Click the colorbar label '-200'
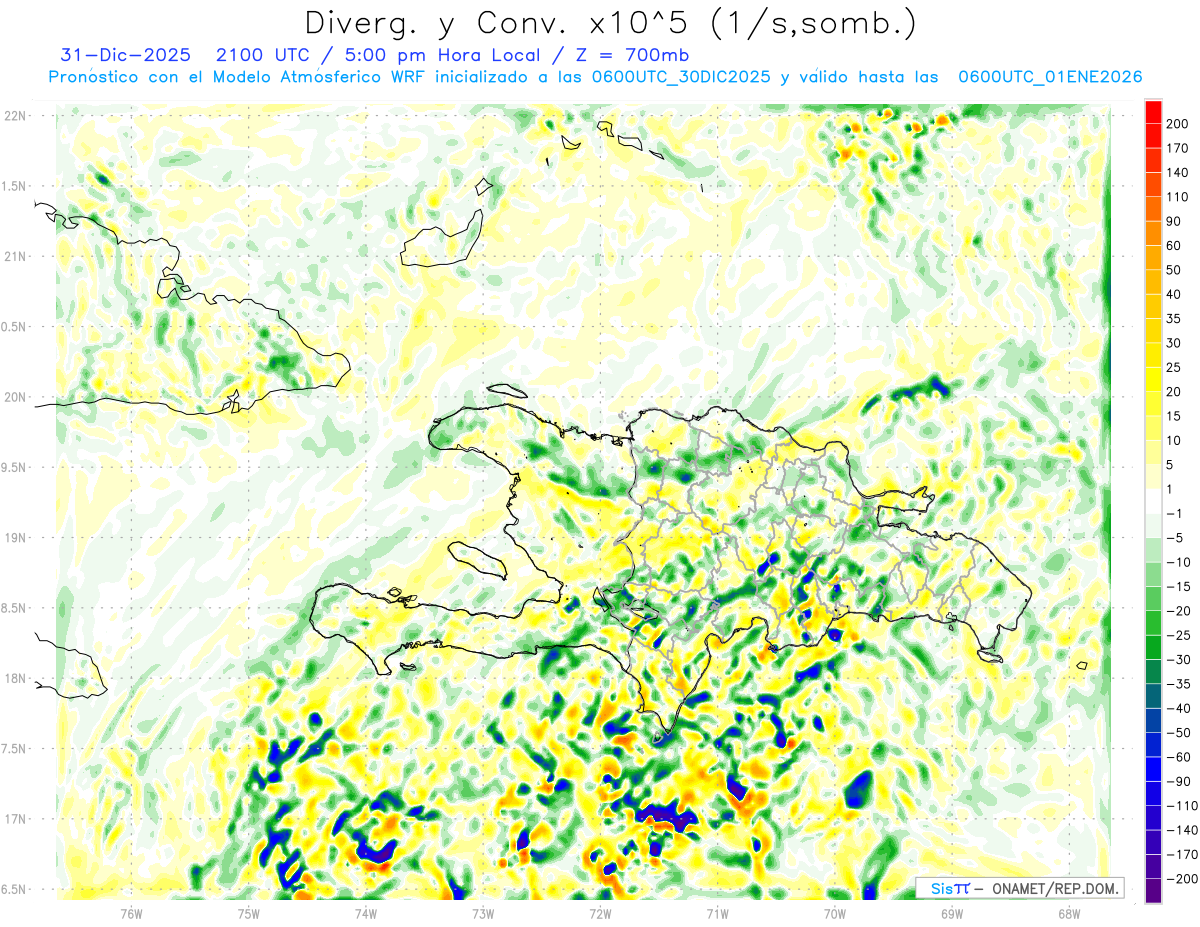 [1183, 880]
